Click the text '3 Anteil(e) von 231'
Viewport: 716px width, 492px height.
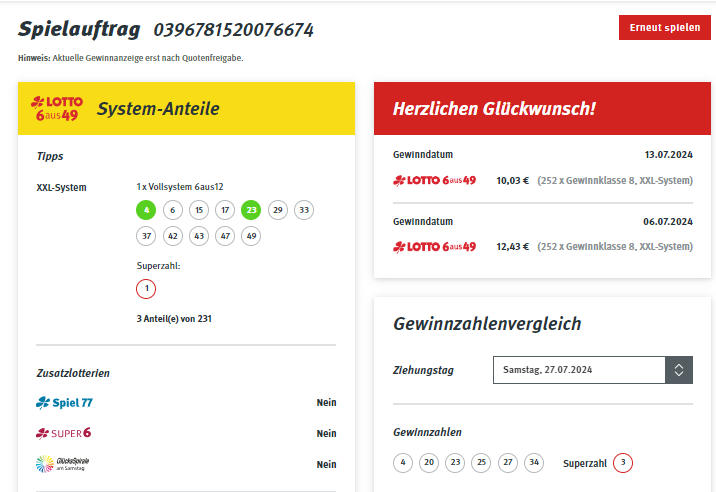174,319
